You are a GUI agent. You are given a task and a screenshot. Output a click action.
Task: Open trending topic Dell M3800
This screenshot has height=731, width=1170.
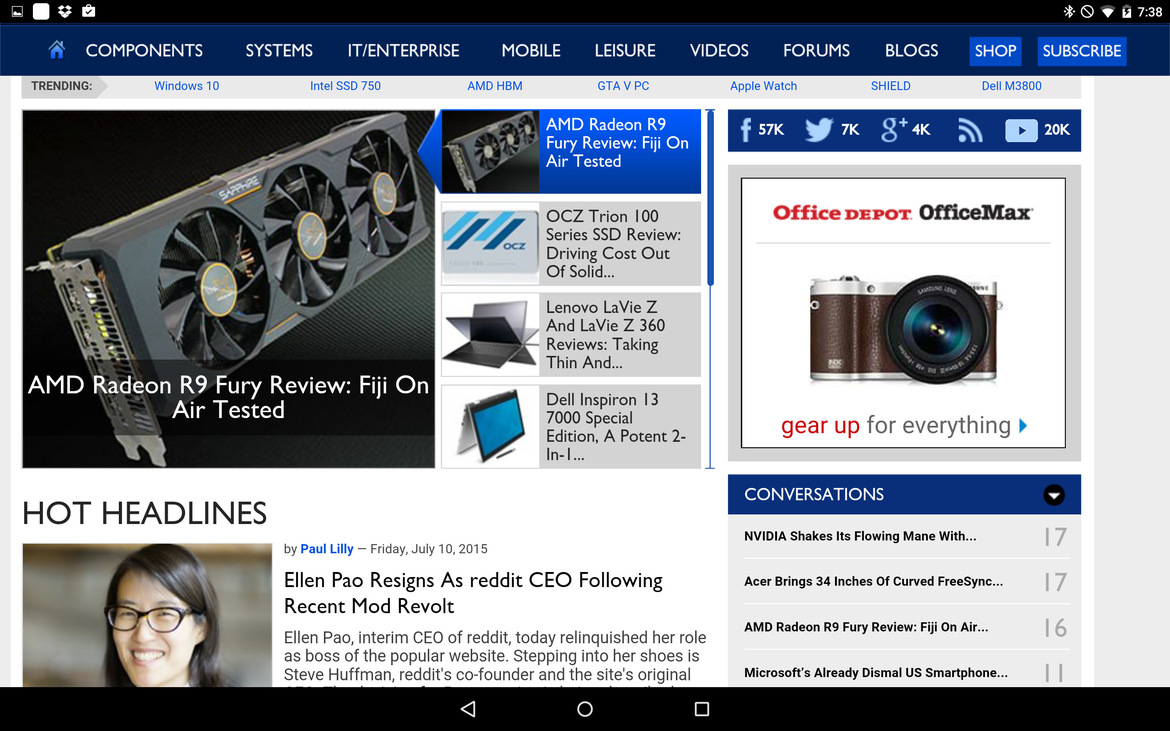click(1012, 86)
